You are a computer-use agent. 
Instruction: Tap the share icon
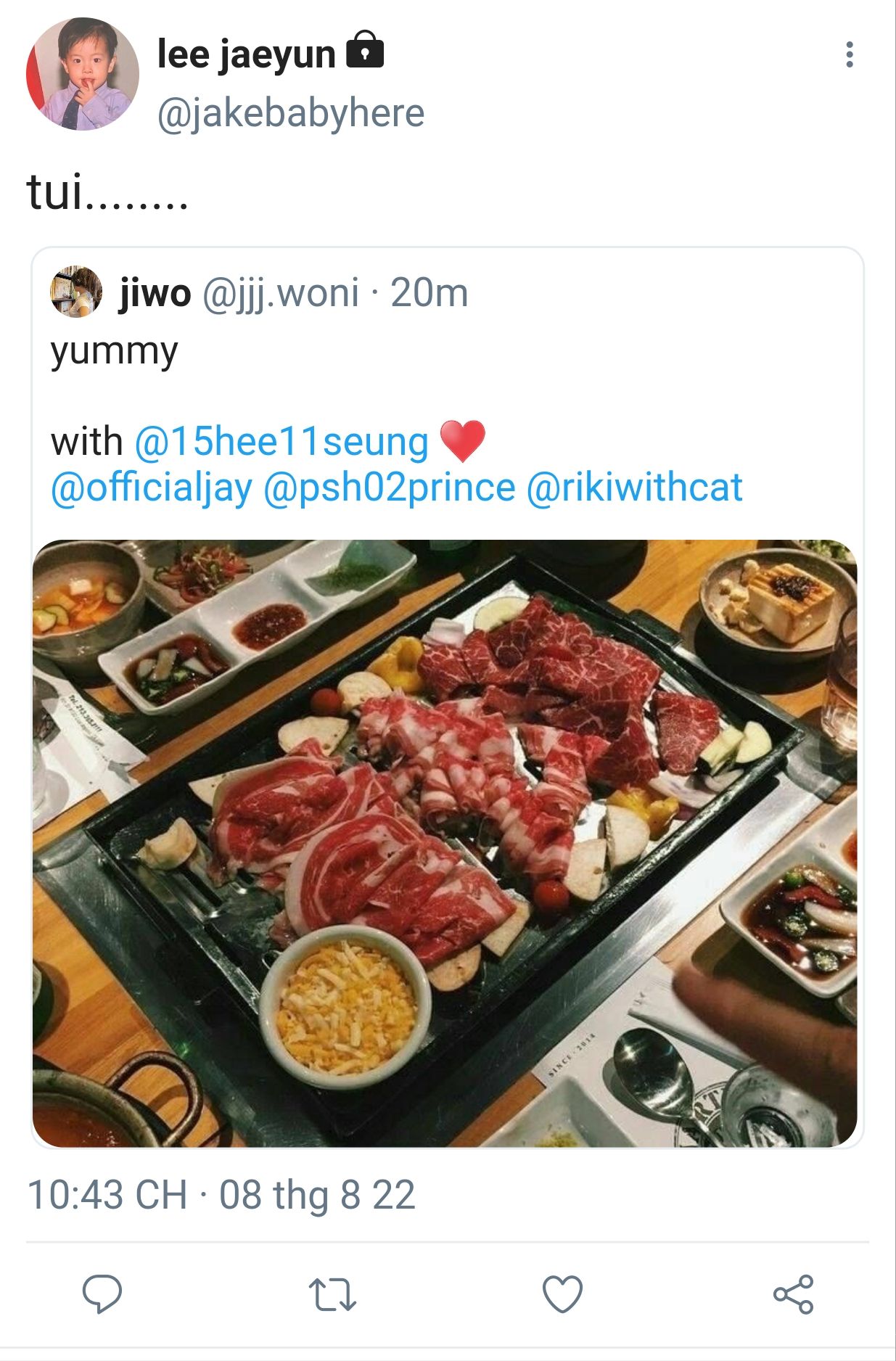(794, 1294)
